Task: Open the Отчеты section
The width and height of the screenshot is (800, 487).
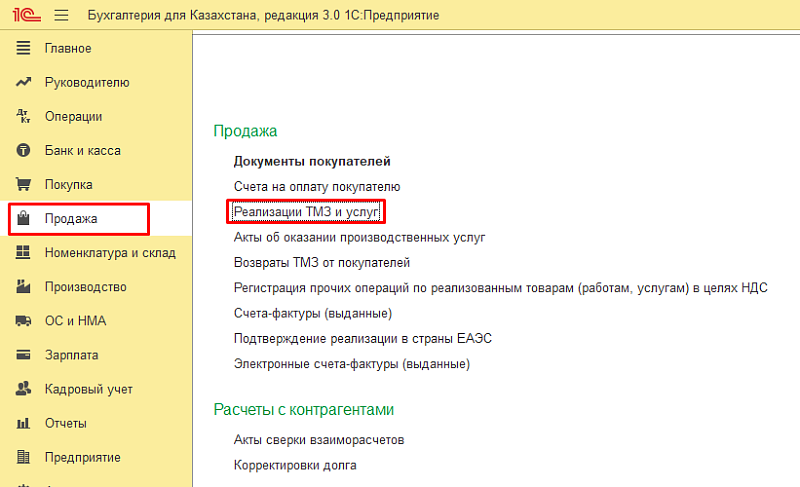Action: click(x=65, y=423)
